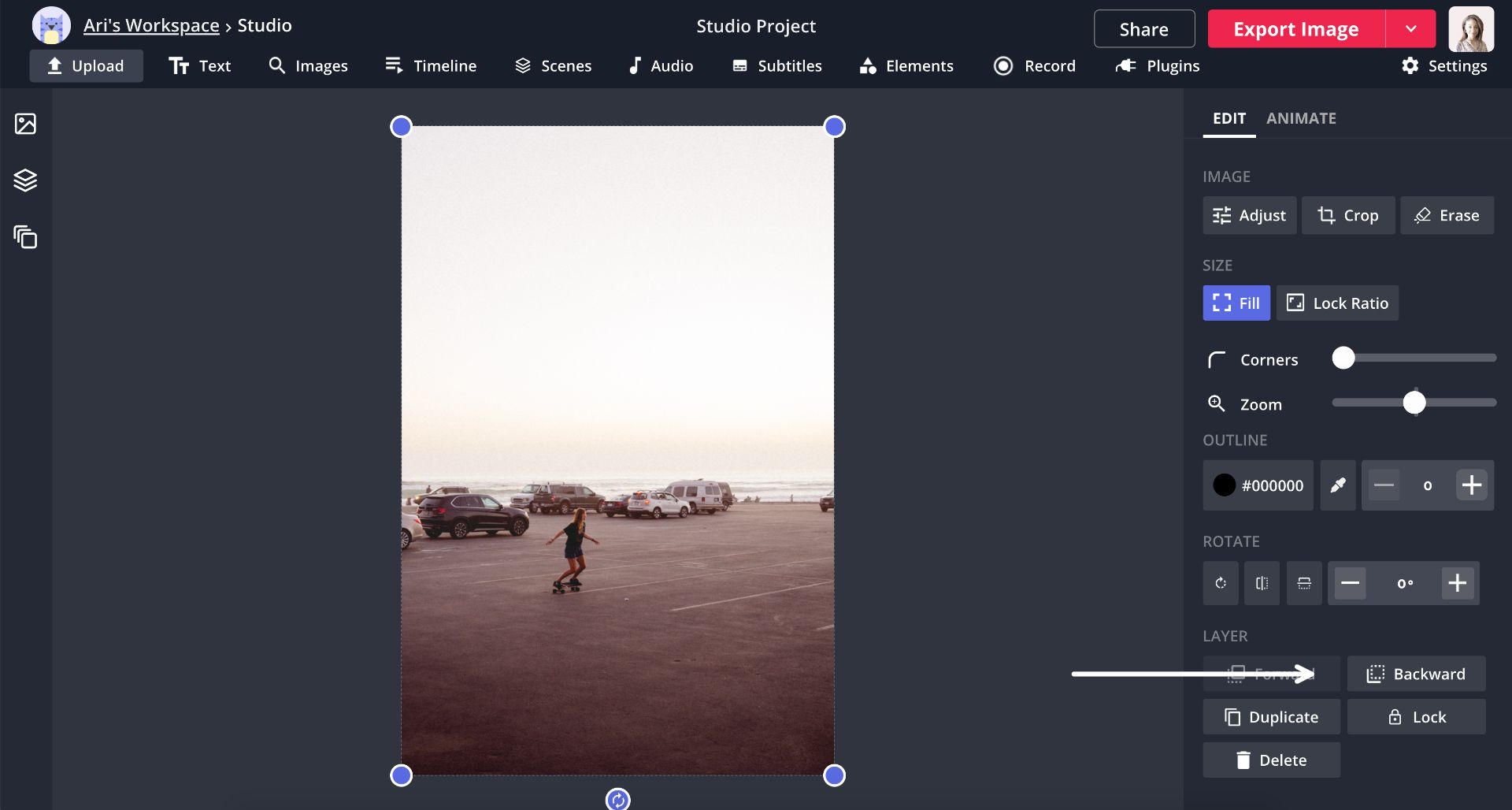
Task: Open the layers panel icon in sidebar
Action: click(25, 180)
